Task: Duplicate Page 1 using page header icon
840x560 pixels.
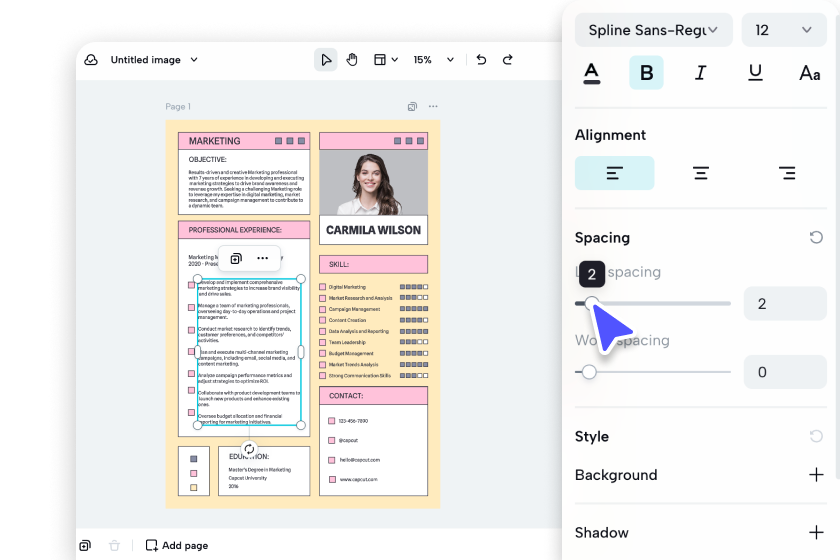Action: click(412, 107)
